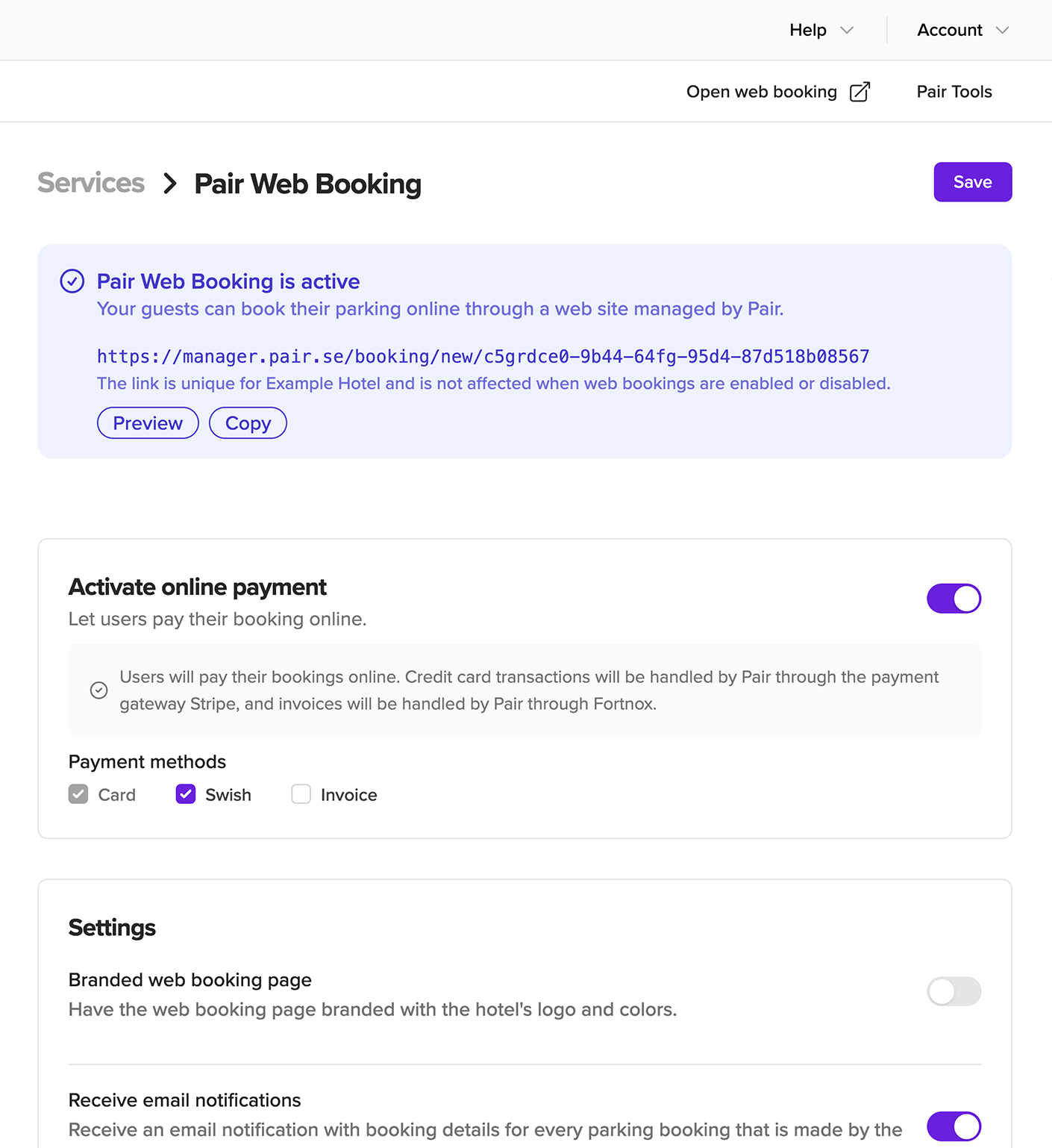Click the external link icon beside Open web booking
Viewport: 1052px width, 1148px height.
(860, 92)
